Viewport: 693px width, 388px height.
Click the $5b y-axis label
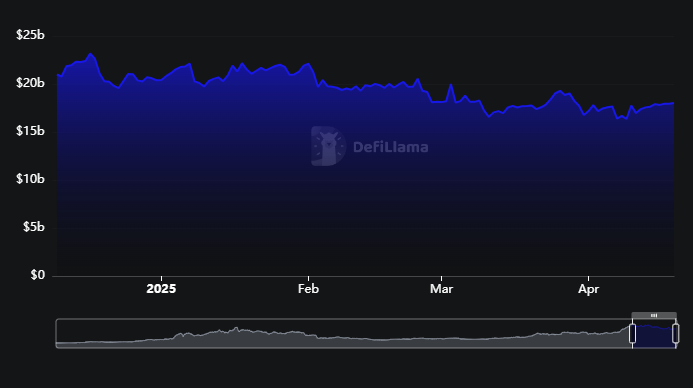[x=34, y=227]
